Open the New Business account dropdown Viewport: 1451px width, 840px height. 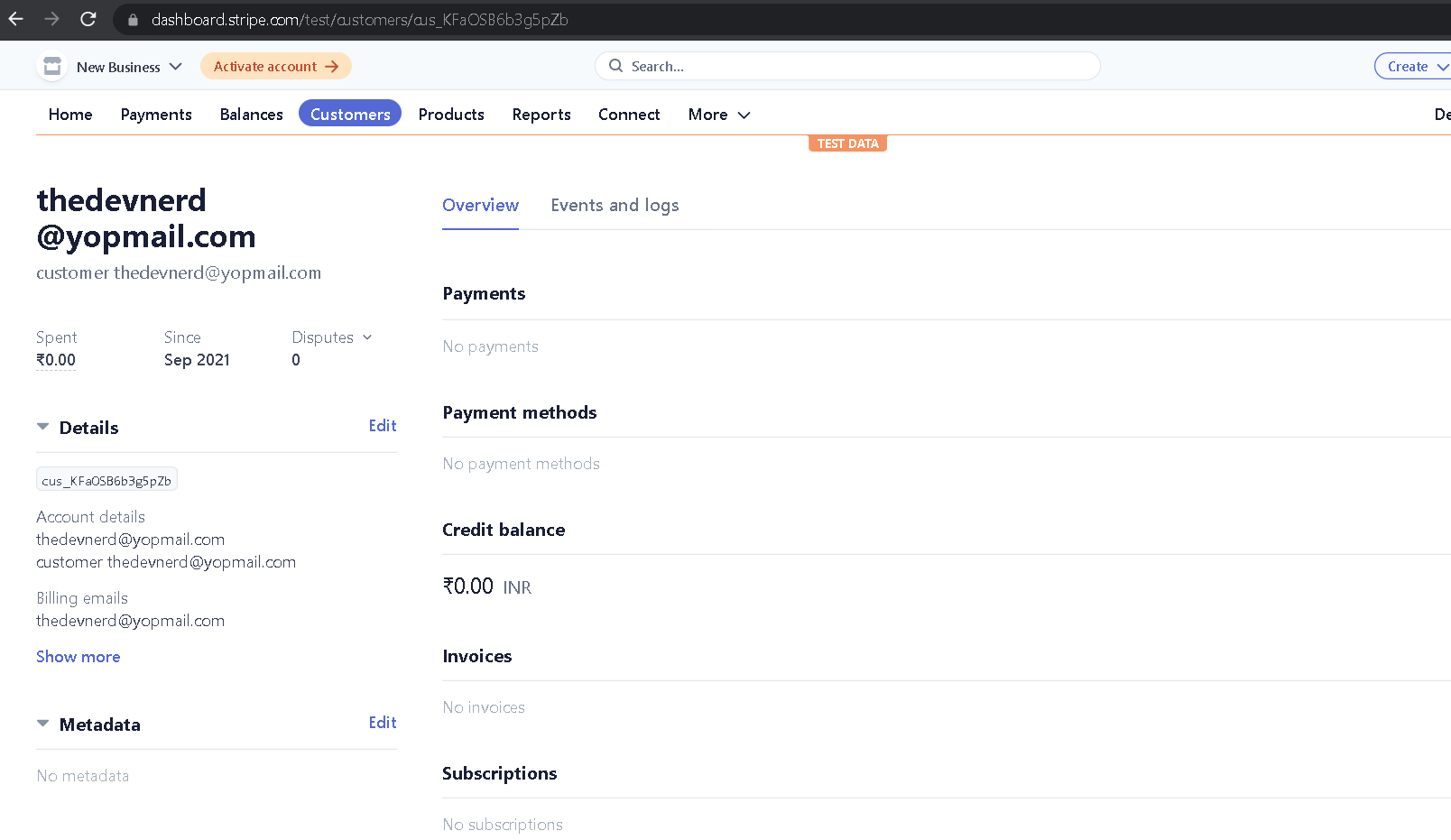[128, 67]
